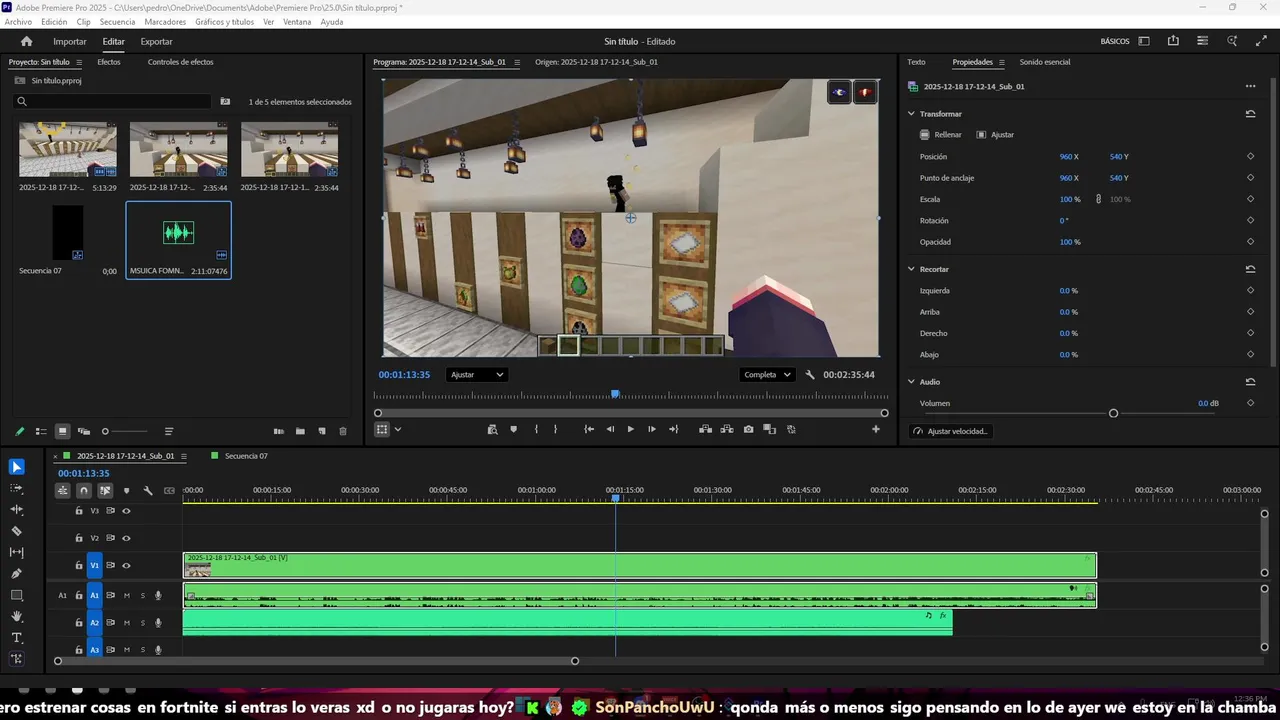Mute audio track A1
The height and width of the screenshot is (720, 1280).
coord(127,596)
